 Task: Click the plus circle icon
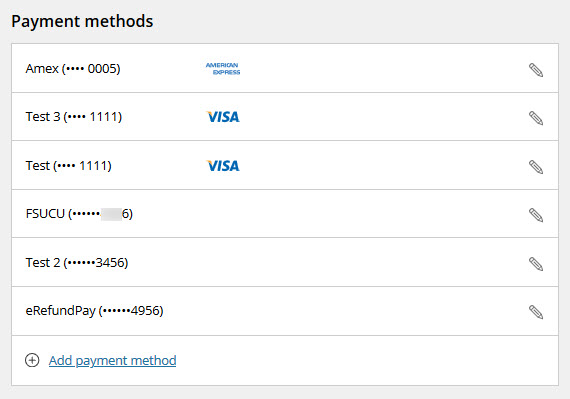pyautogui.click(x=32, y=360)
